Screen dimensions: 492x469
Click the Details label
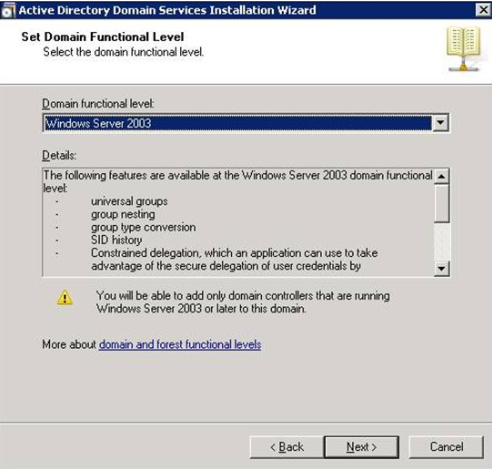click(x=59, y=155)
